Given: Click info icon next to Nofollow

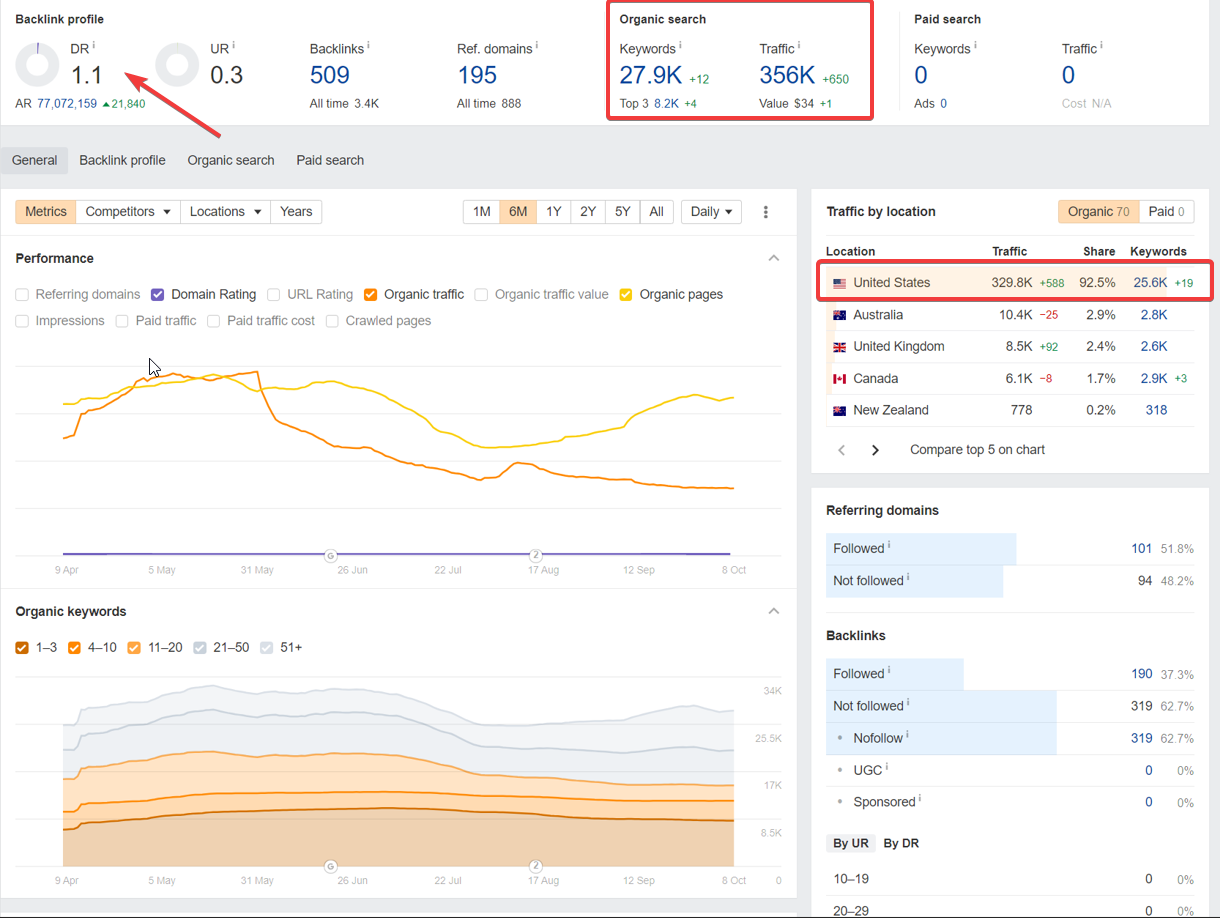Looking at the screenshot, I should click(x=907, y=736).
